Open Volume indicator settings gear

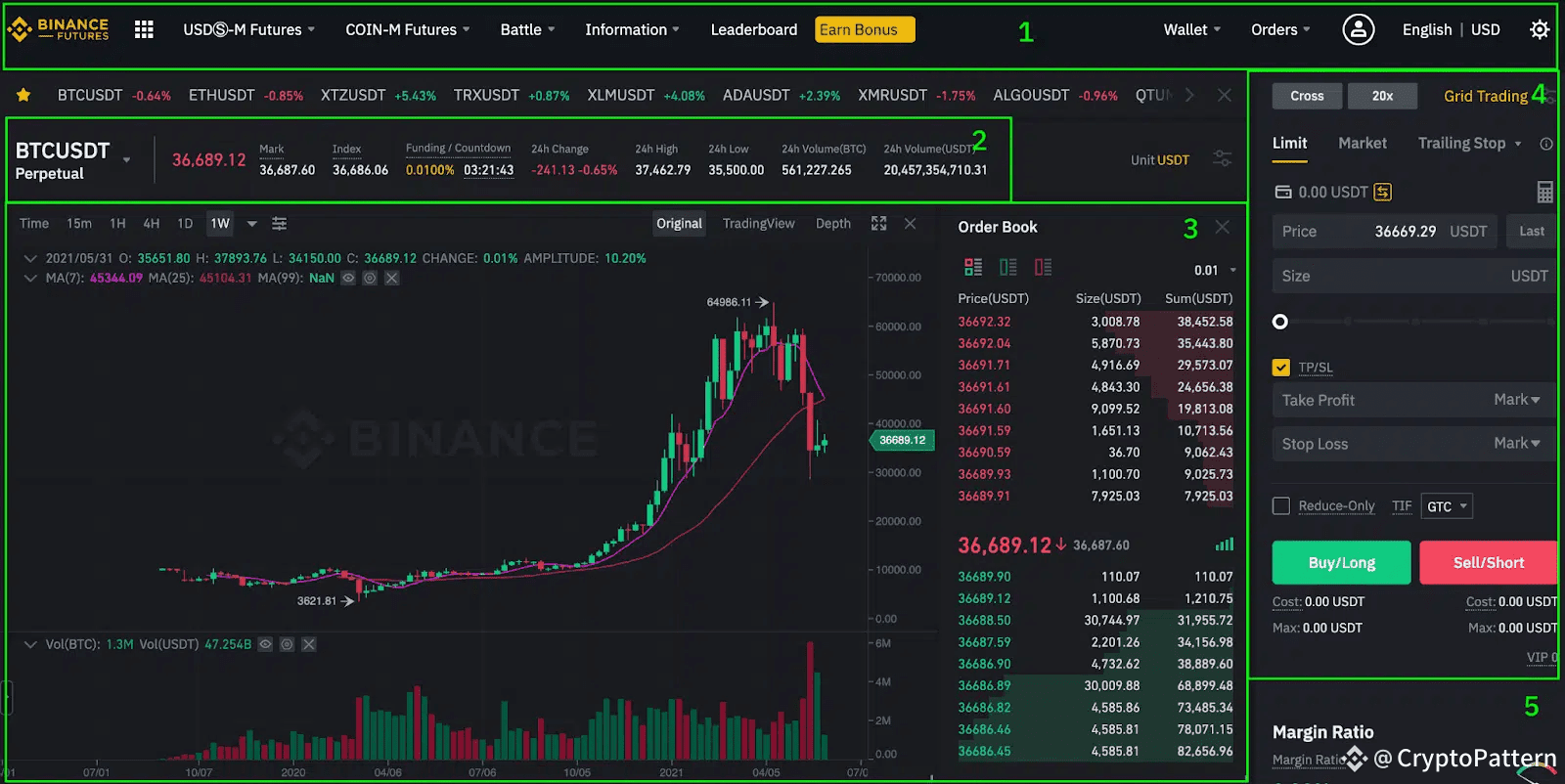point(287,644)
